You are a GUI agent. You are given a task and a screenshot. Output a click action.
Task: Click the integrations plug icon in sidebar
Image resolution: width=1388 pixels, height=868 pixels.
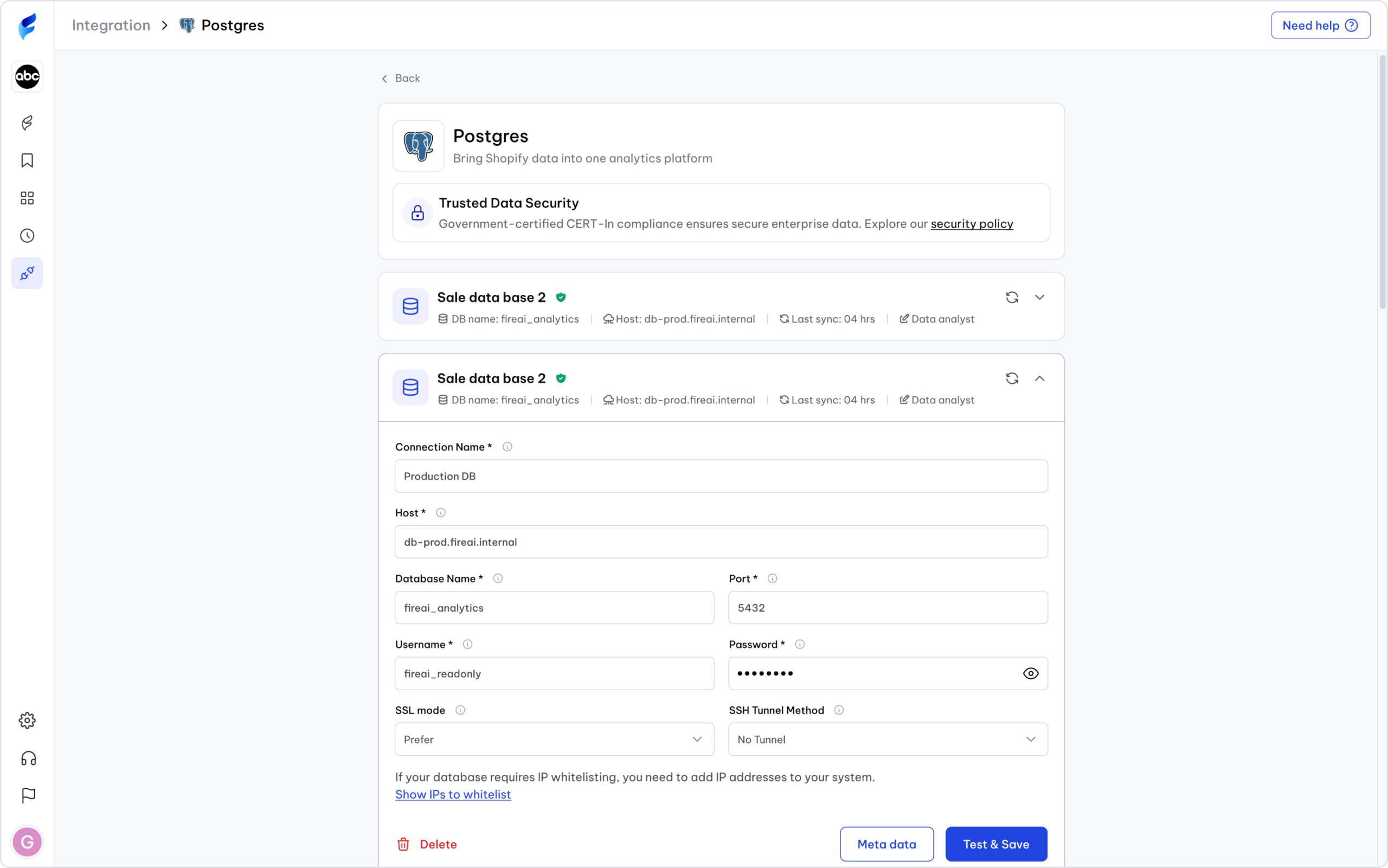tap(27, 273)
